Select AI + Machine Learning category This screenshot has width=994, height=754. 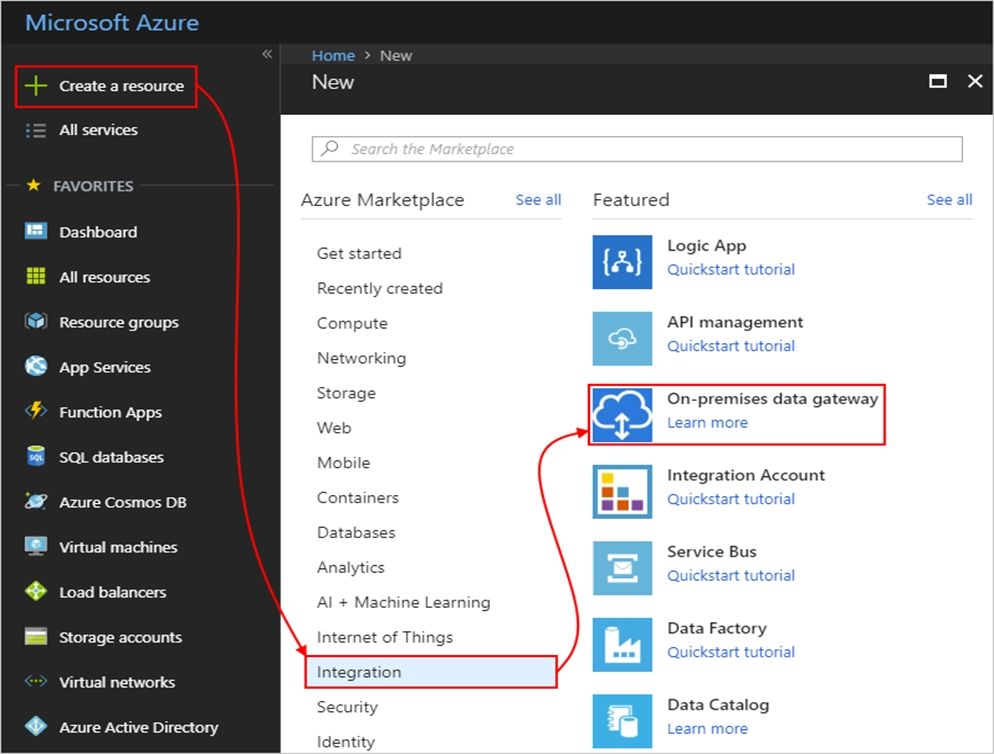tap(404, 602)
